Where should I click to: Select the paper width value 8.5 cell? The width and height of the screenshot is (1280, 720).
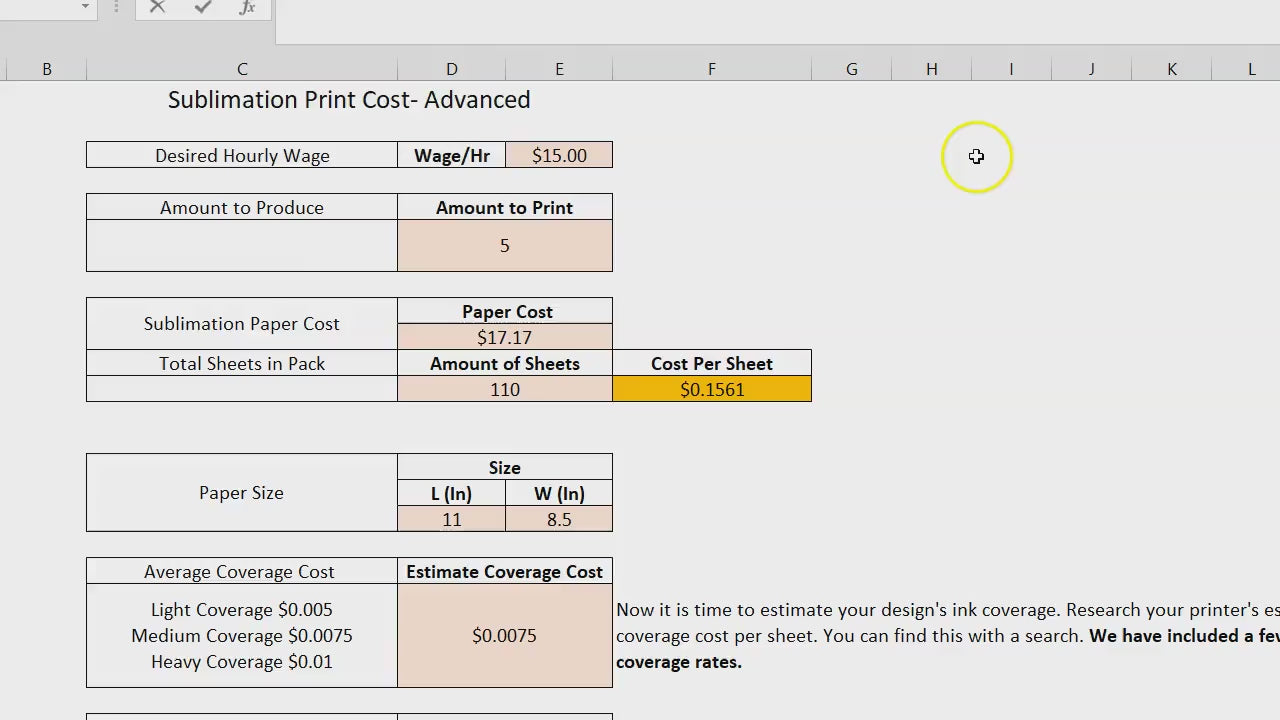pos(559,520)
